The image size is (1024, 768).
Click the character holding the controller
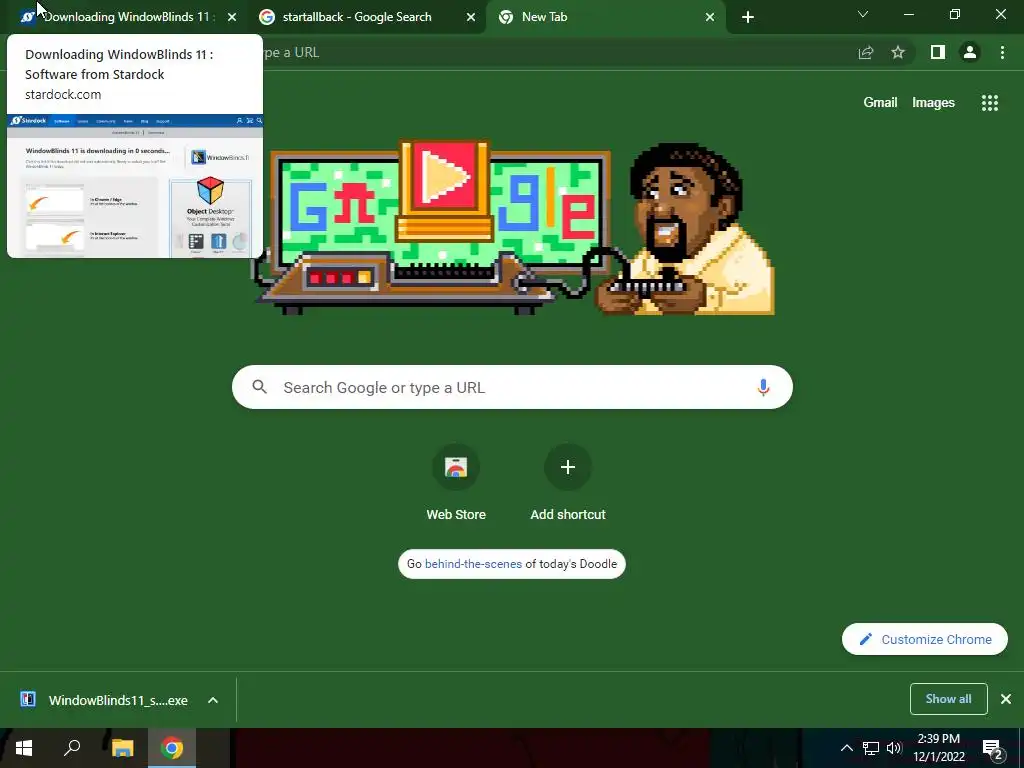[686, 230]
